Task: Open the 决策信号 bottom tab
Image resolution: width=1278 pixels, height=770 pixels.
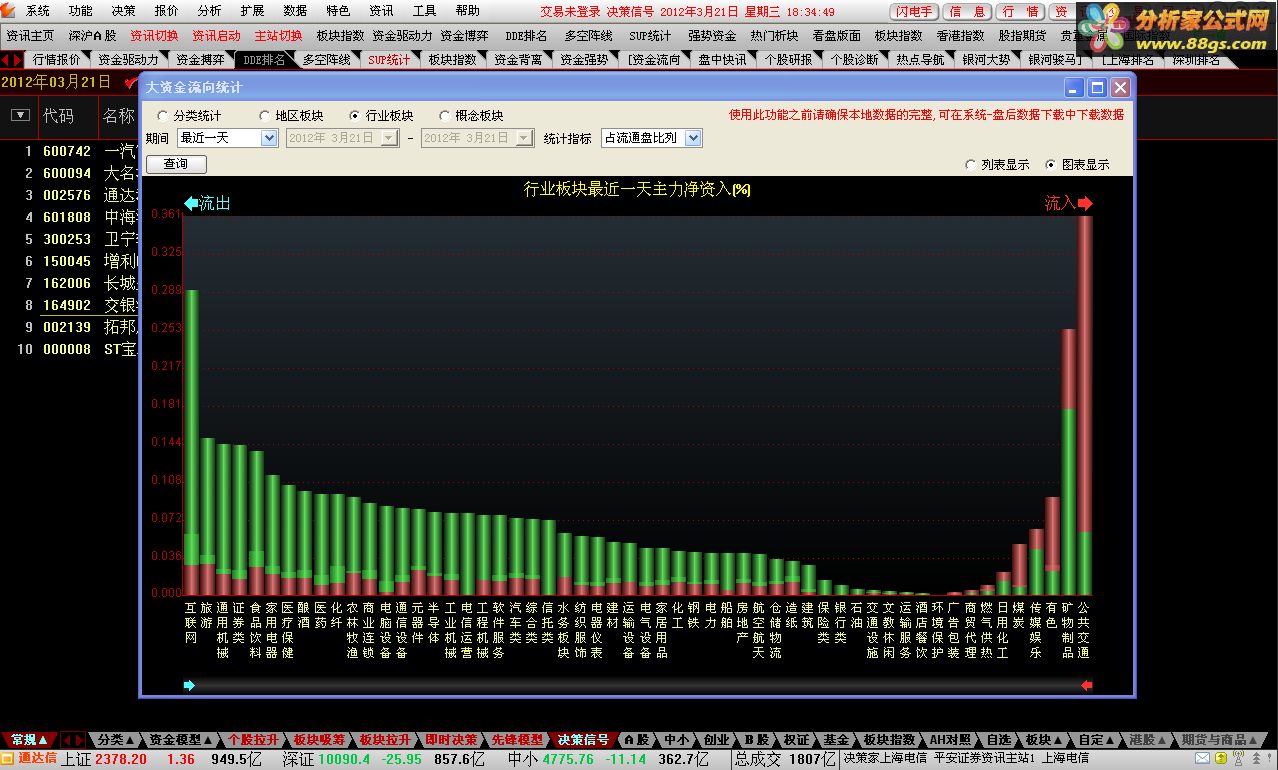Action: pyautogui.click(x=583, y=740)
